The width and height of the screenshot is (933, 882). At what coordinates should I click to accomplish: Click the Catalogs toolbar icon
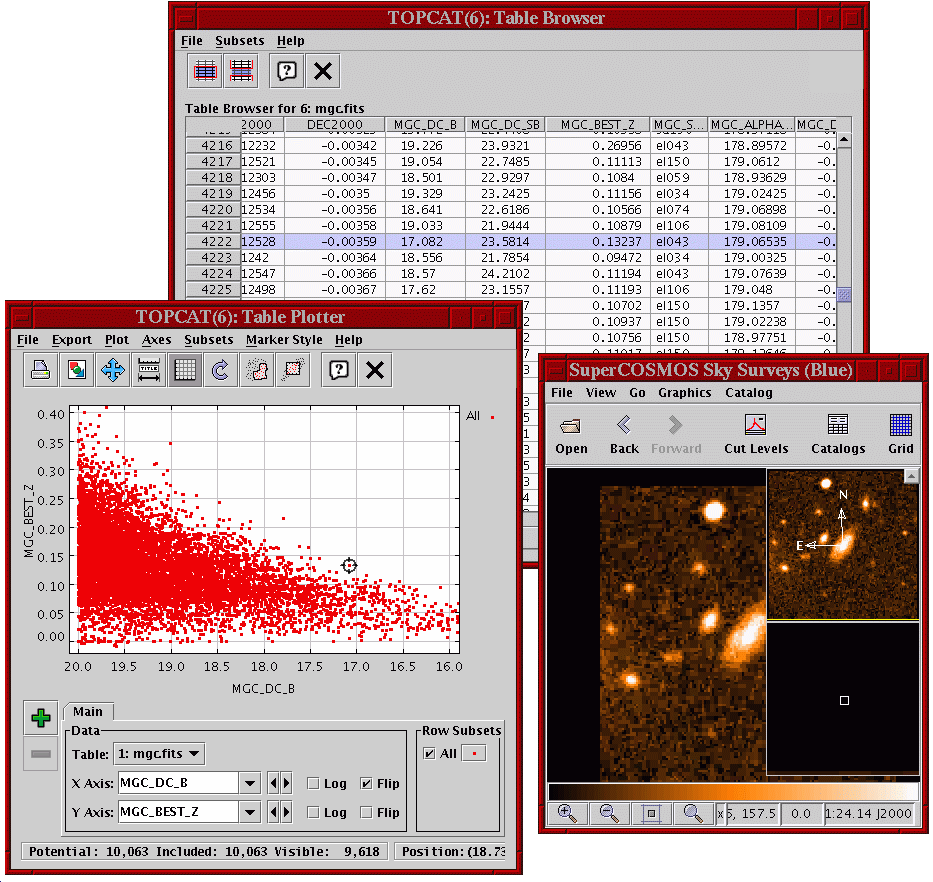tap(837, 435)
